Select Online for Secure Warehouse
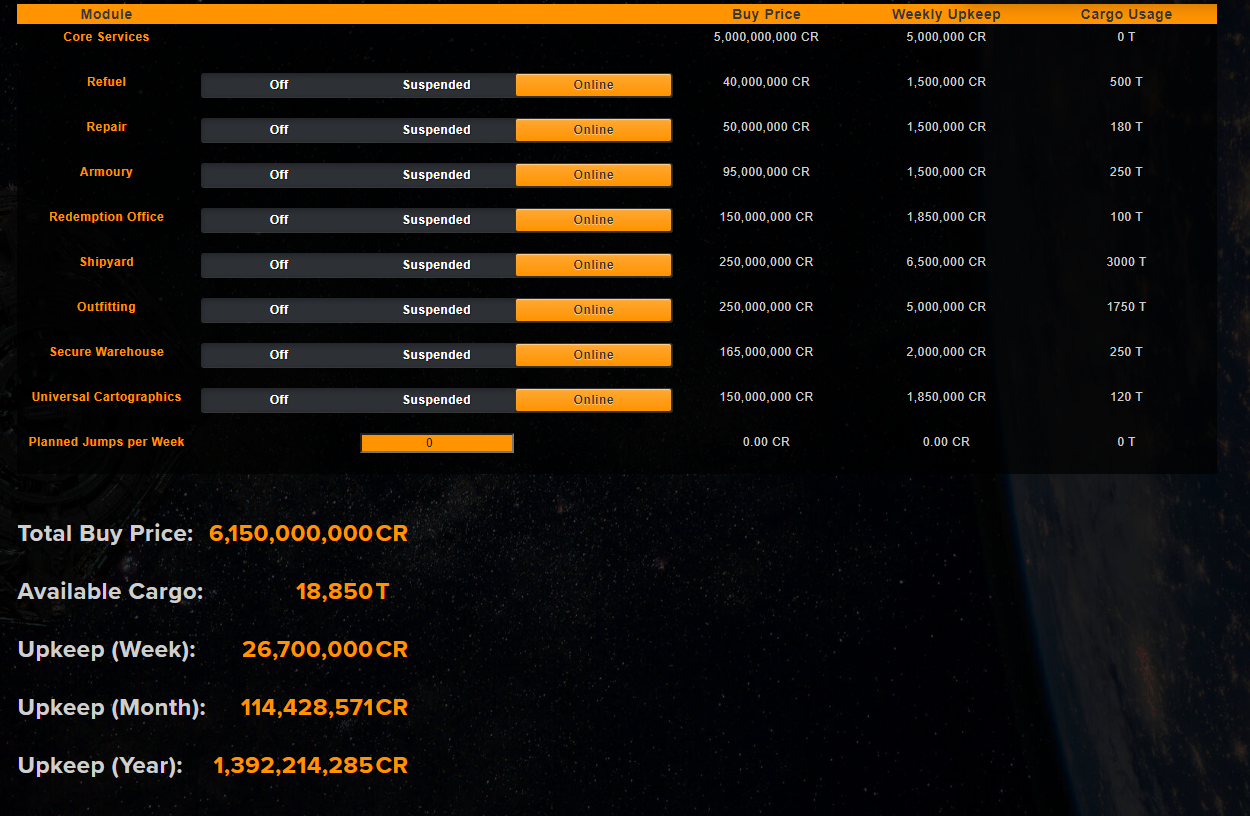Image resolution: width=1250 pixels, height=816 pixels. (x=593, y=355)
